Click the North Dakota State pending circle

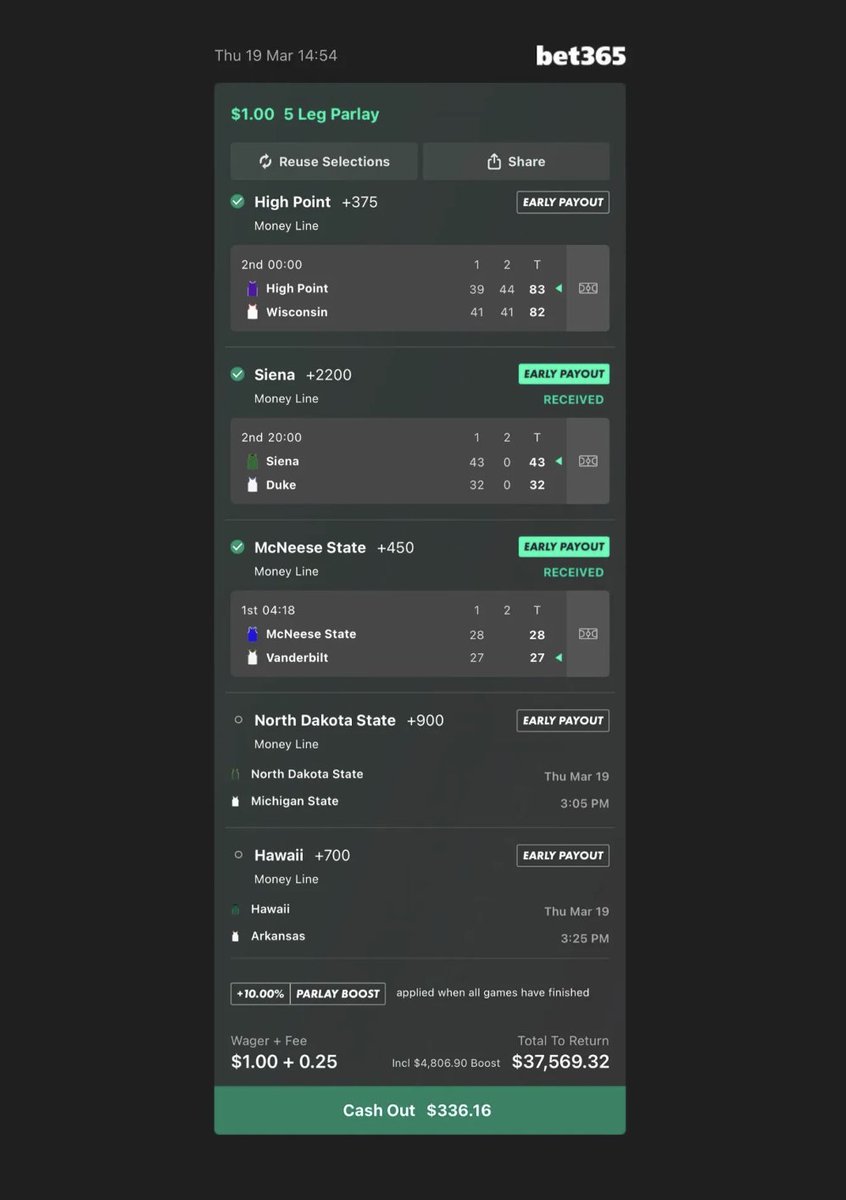(238, 720)
